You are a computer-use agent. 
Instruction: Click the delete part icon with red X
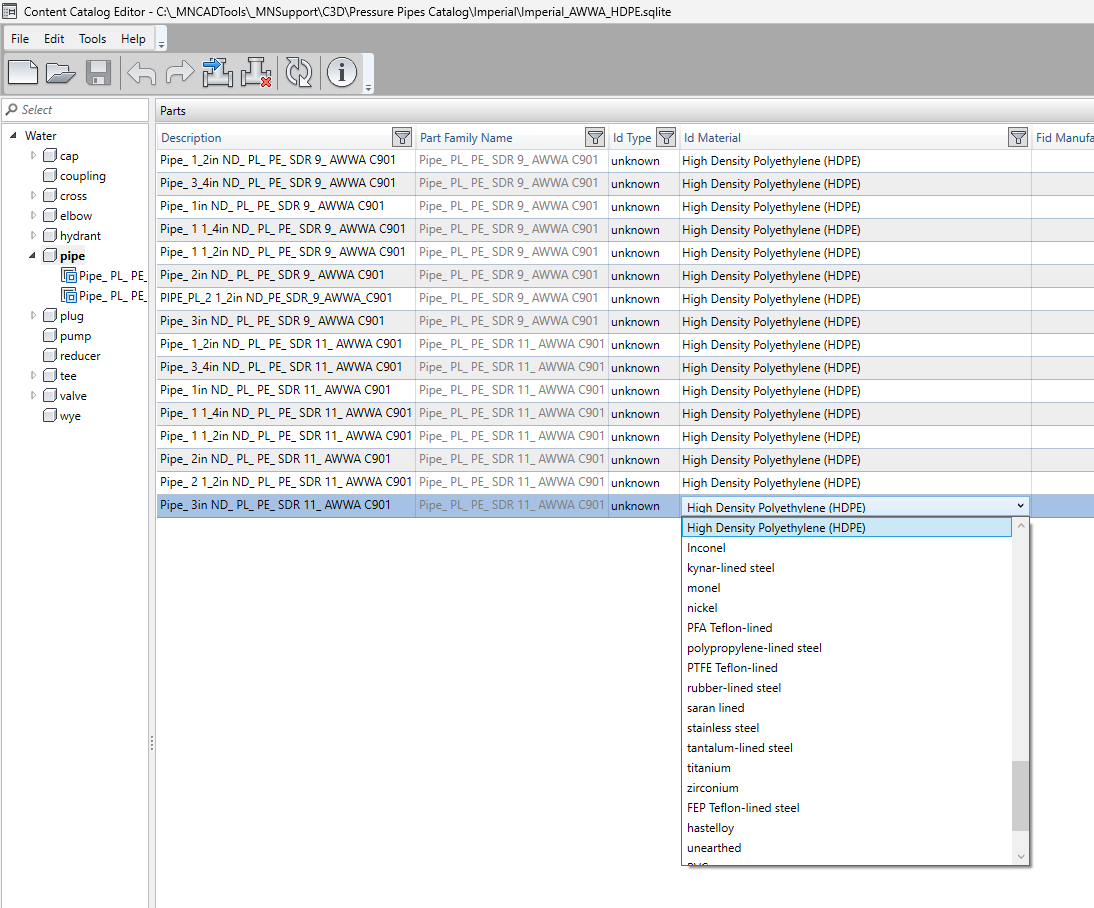click(x=256, y=73)
